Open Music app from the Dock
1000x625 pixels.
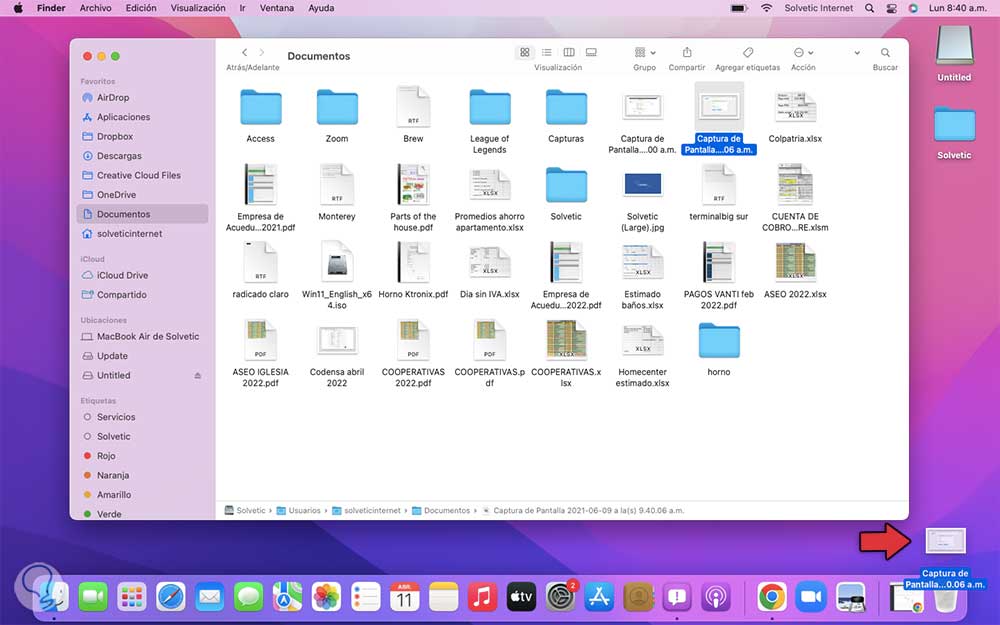click(x=482, y=597)
